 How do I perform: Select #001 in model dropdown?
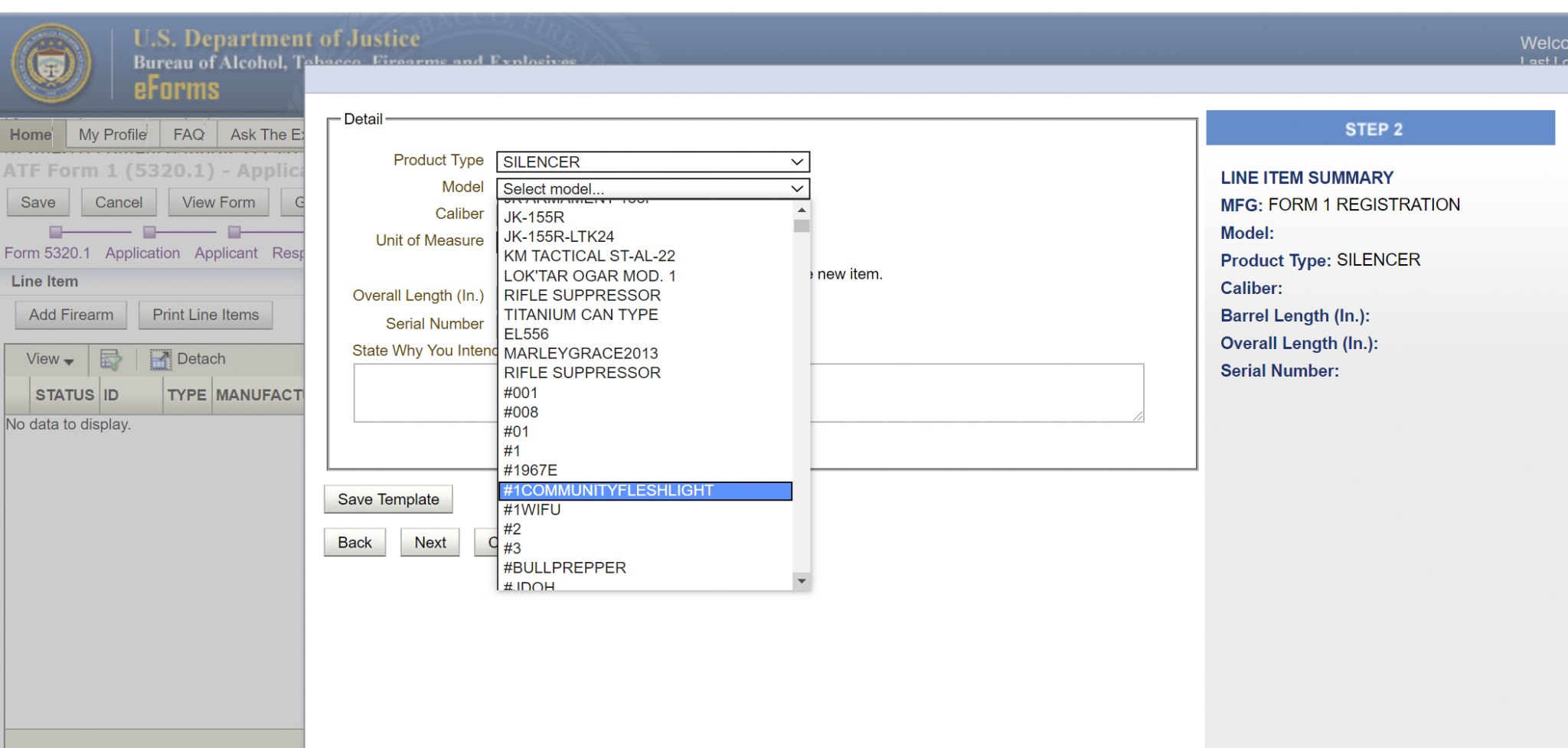(x=645, y=393)
